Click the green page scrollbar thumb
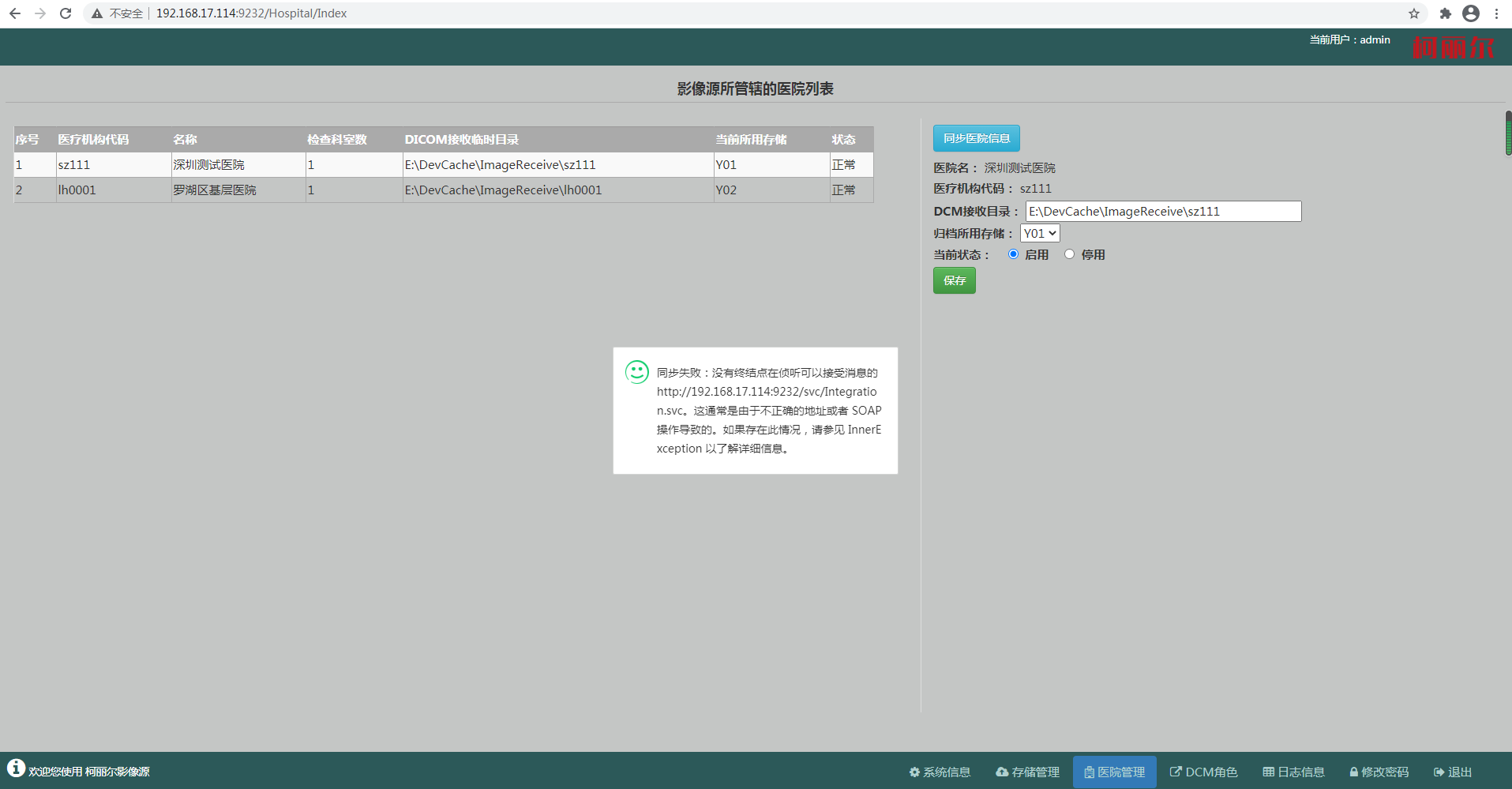 (1507, 133)
